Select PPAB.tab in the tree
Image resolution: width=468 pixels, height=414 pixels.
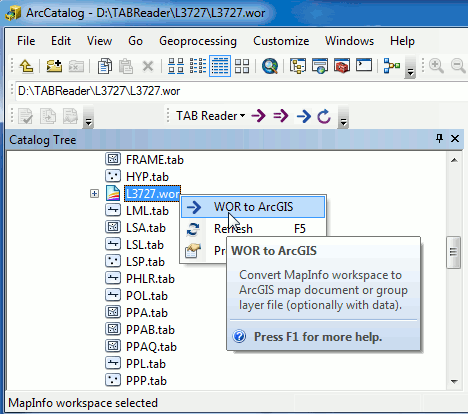[x=150, y=330]
